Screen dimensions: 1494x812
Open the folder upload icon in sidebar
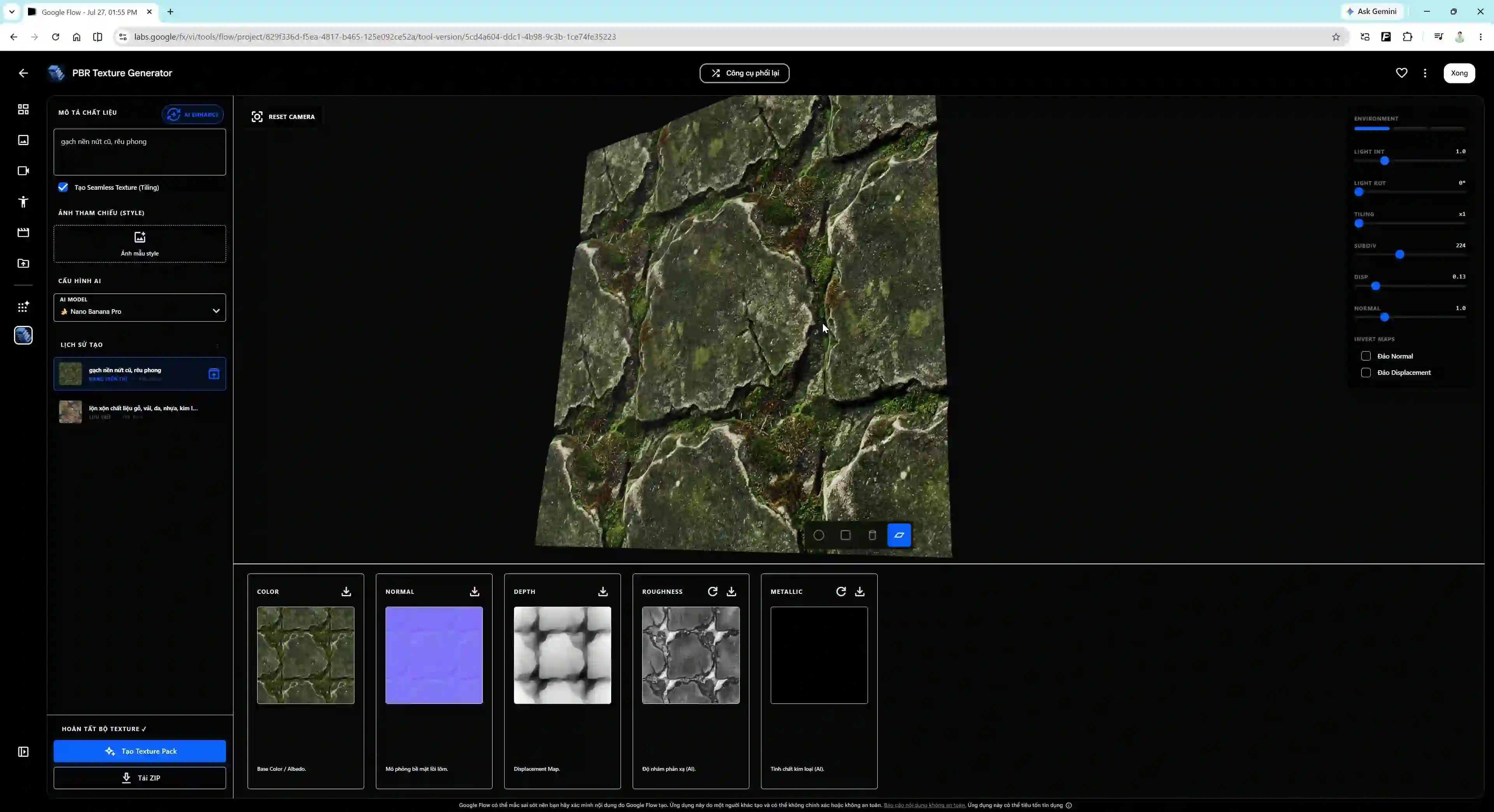pyautogui.click(x=23, y=263)
